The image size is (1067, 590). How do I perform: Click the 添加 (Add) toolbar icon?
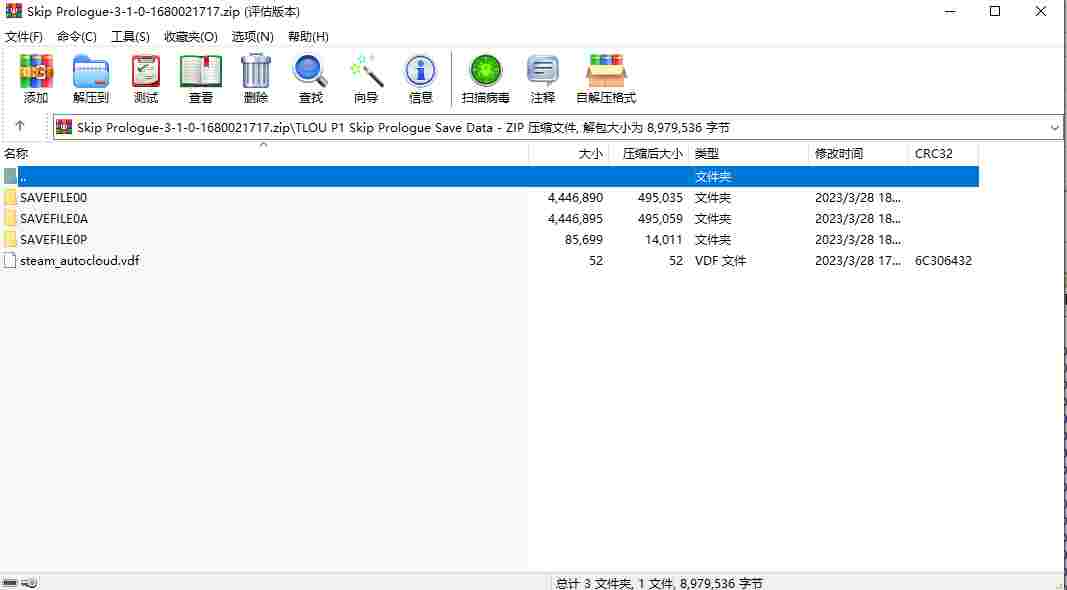(36, 71)
